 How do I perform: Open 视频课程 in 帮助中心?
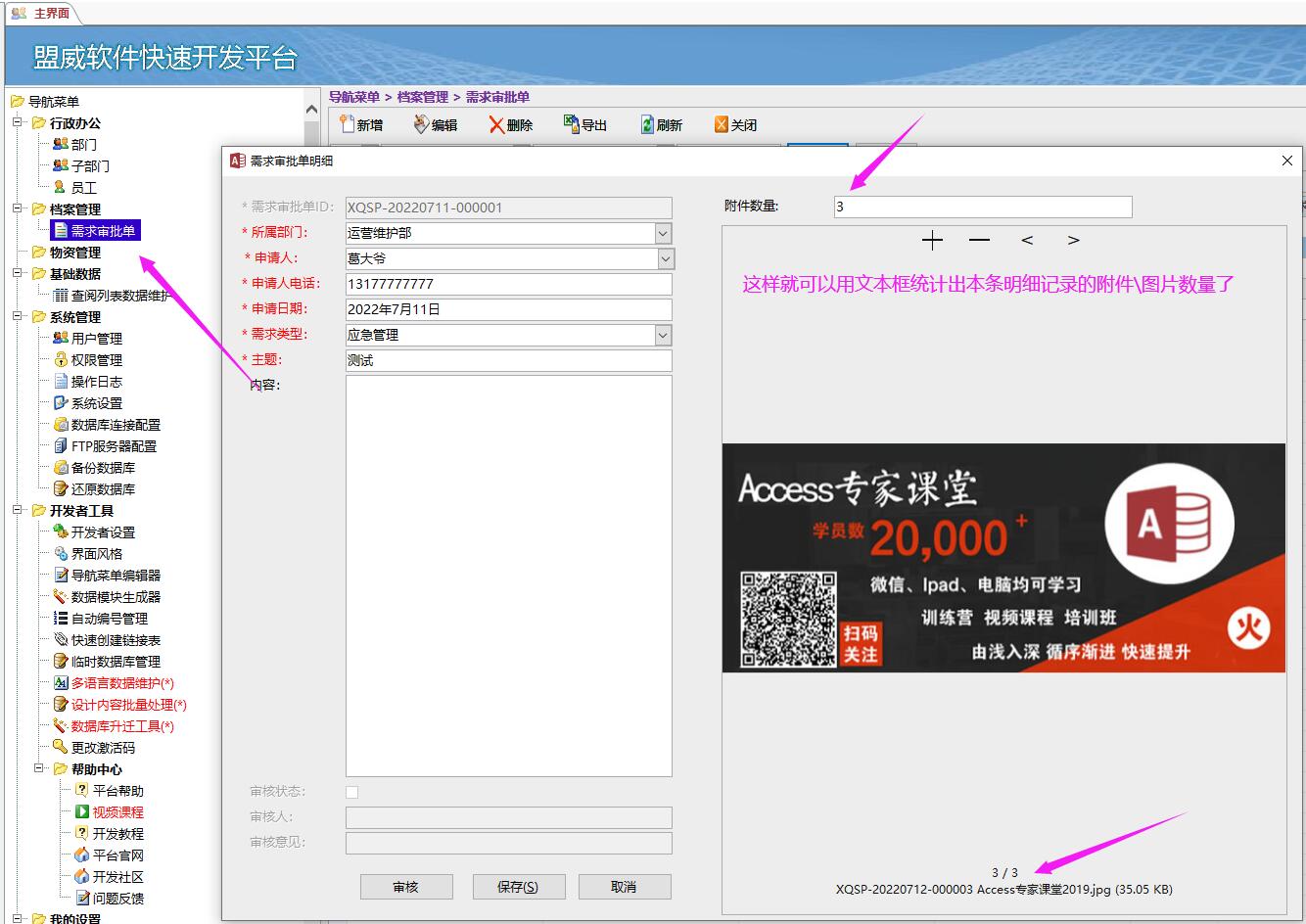point(117,812)
